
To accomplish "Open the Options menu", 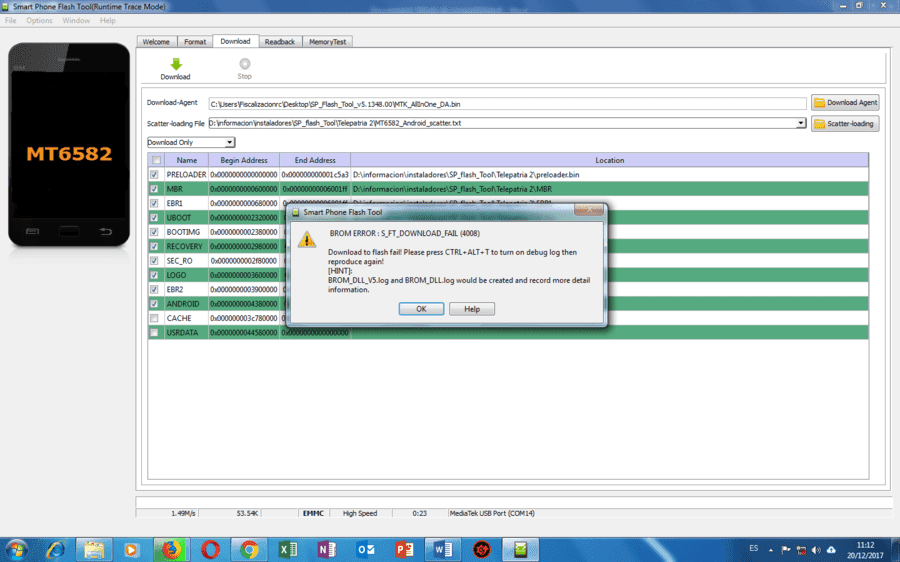I will point(39,21).
